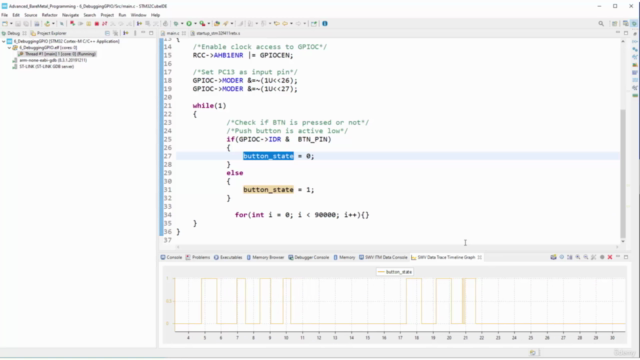640x360 pixels.
Task: Open the Run launch dropdown arrow
Action: click(x=196, y=24)
